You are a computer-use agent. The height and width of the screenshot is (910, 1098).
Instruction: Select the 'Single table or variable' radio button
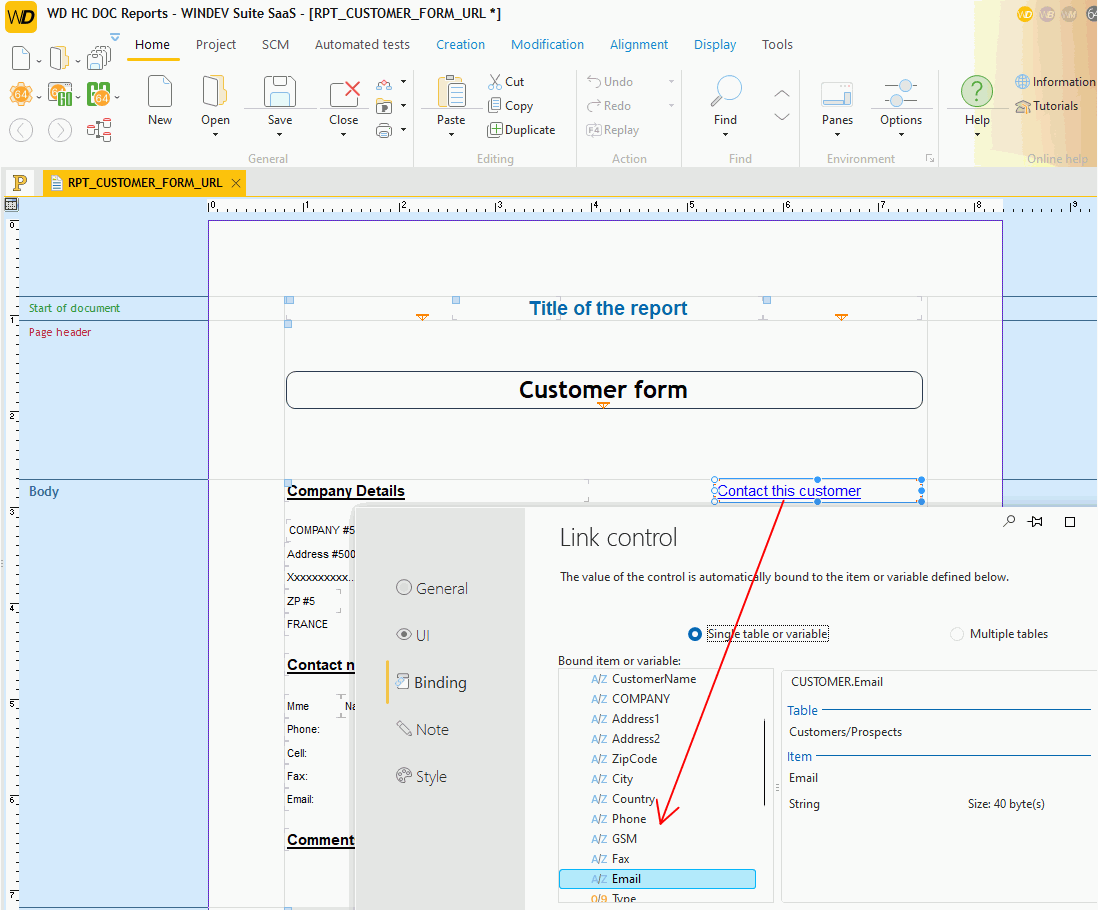pyautogui.click(x=695, y=634)
